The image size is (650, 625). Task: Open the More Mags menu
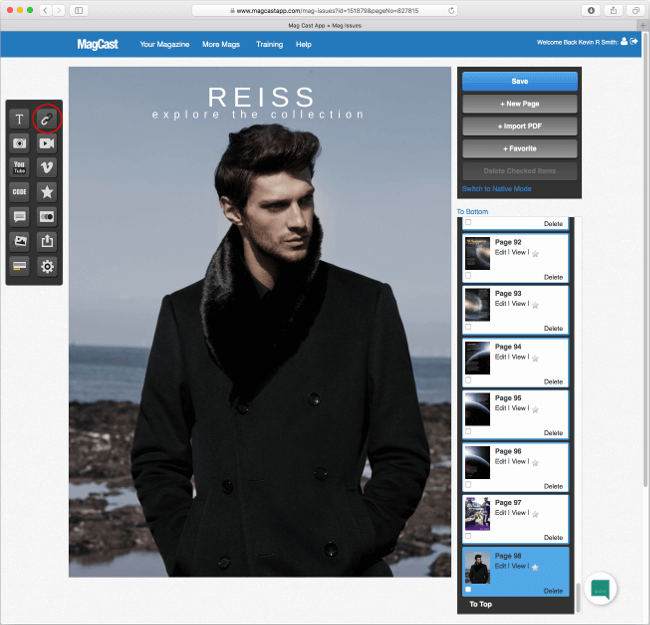(x=222, y=45)
